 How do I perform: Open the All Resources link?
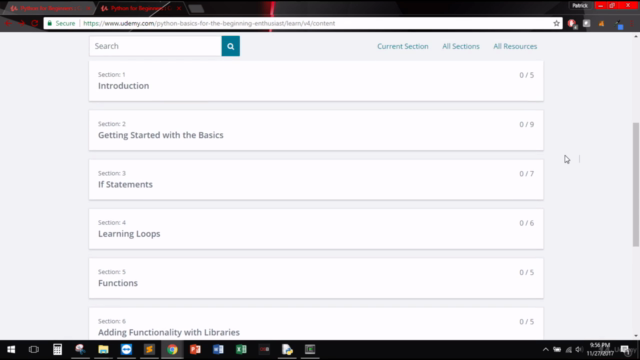coord(515,46)
